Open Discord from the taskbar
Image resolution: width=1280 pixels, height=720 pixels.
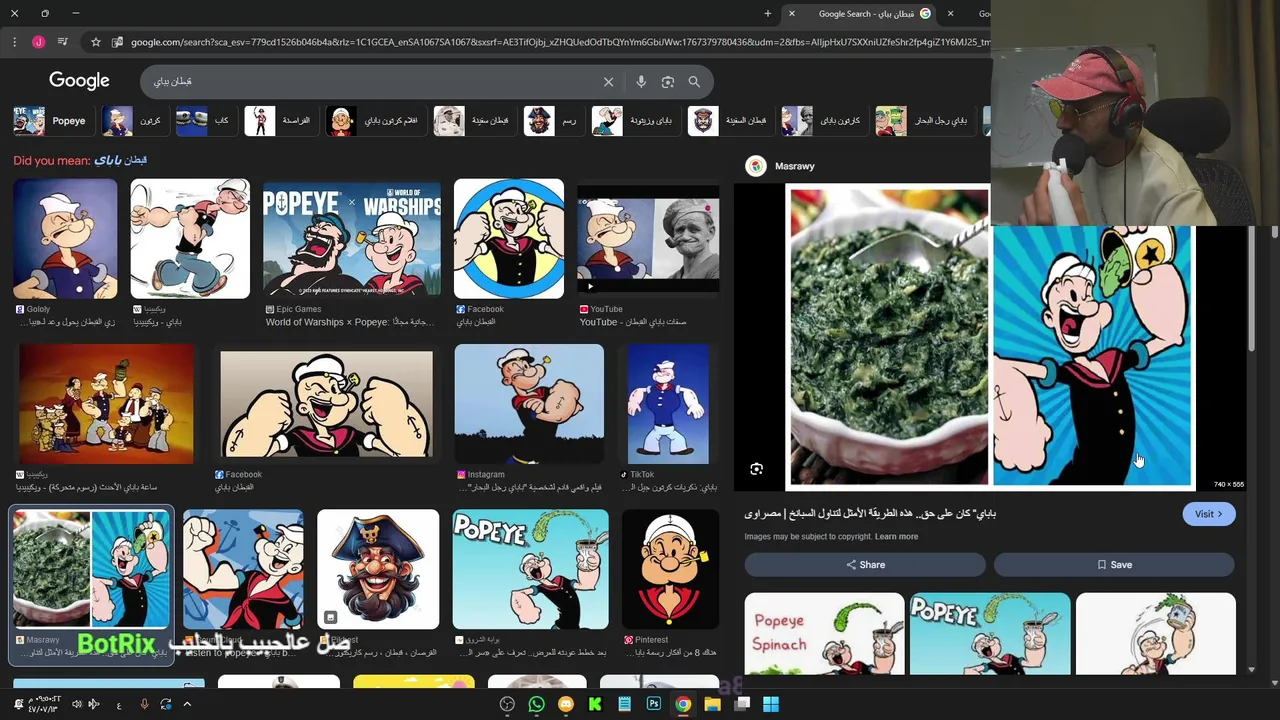pyautogui.click(x=566, y=704)
